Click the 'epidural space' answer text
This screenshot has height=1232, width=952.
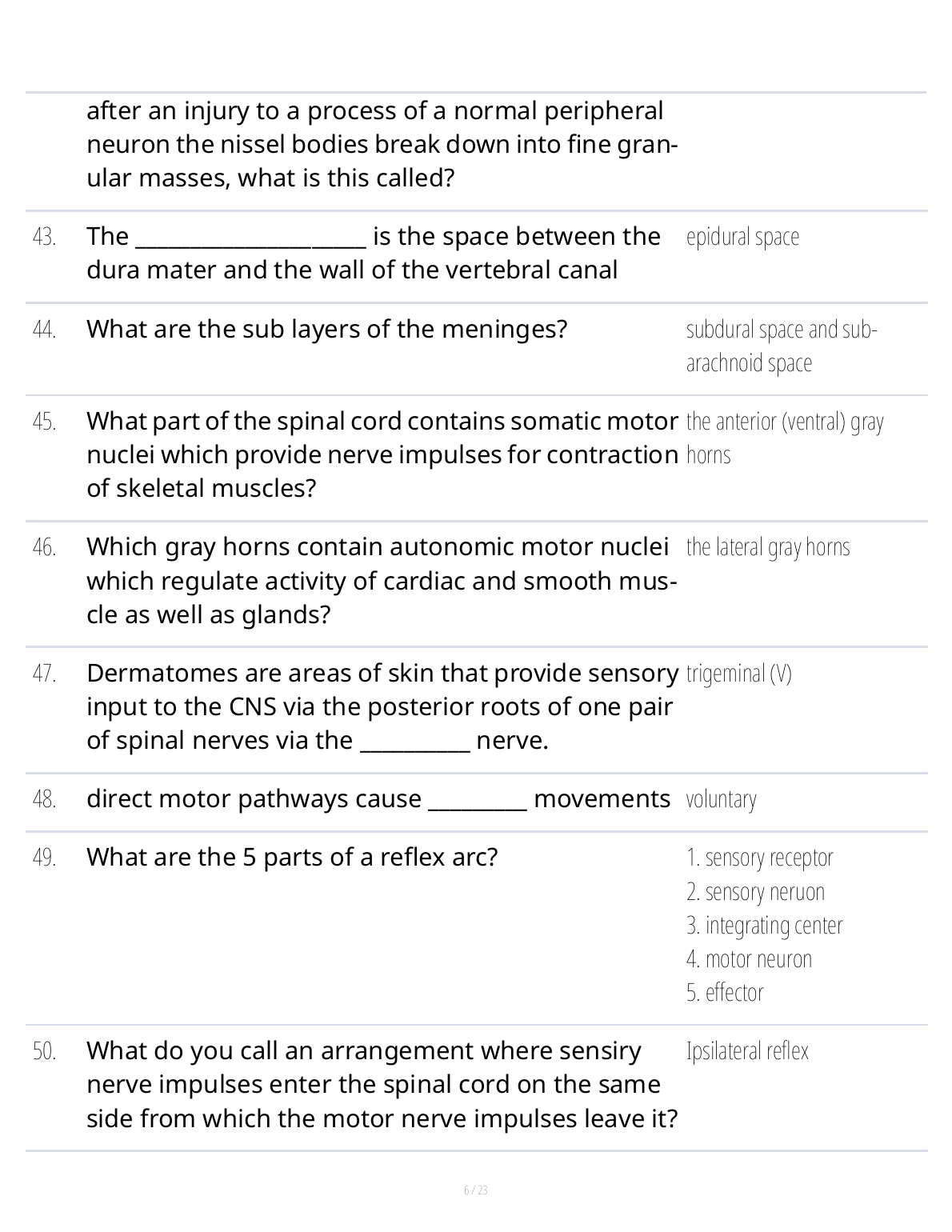click(742, 237)
